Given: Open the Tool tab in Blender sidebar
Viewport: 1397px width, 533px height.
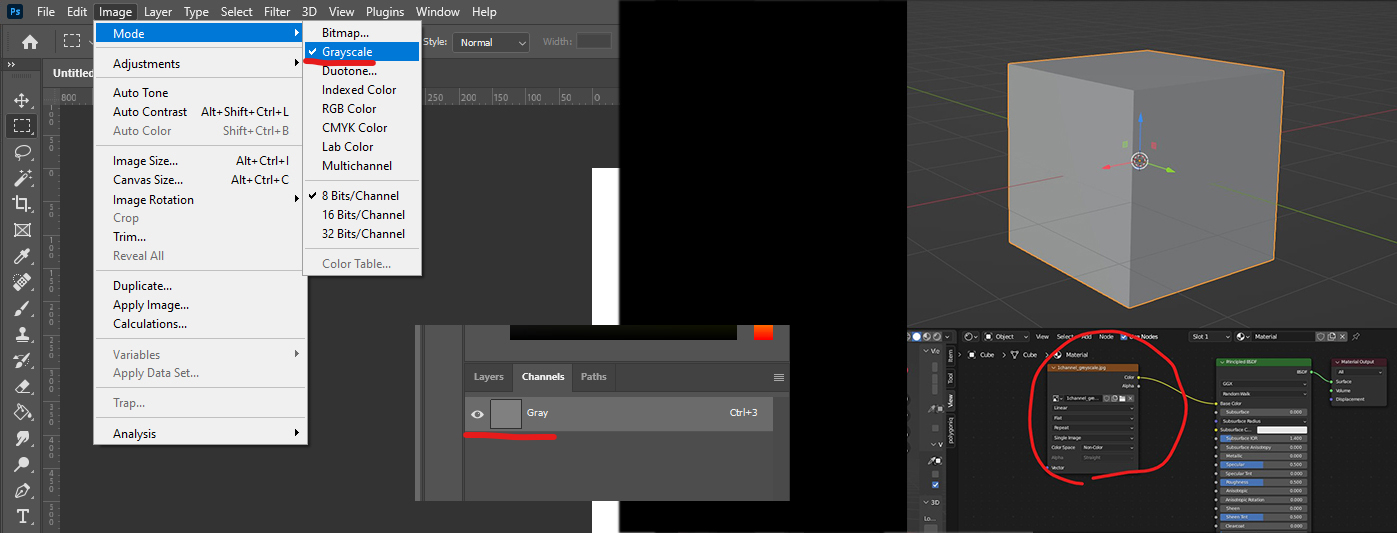Looking at the screenshot, I should click(x=950, y=378).
